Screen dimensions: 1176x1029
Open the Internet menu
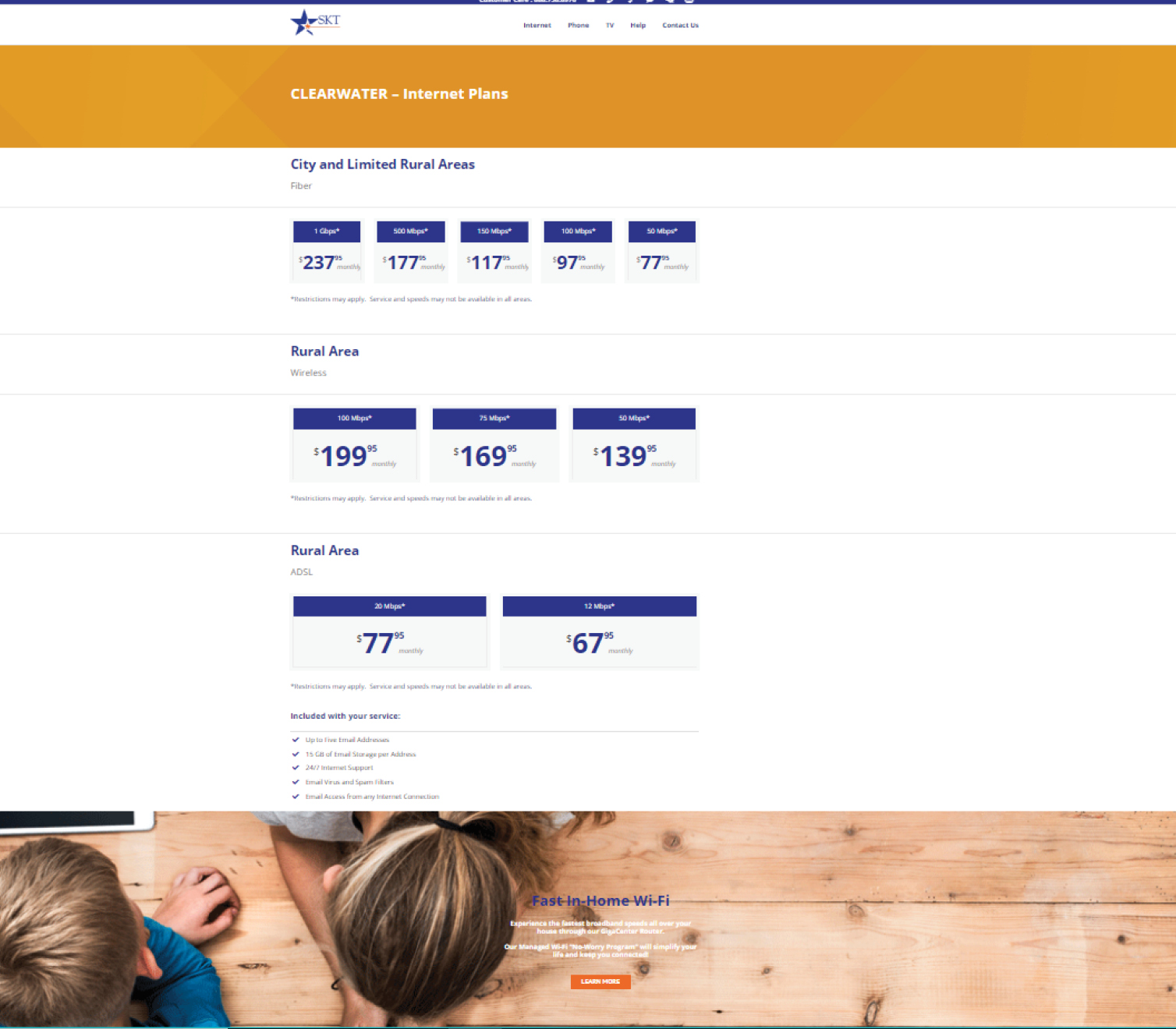tap(537, 26)
